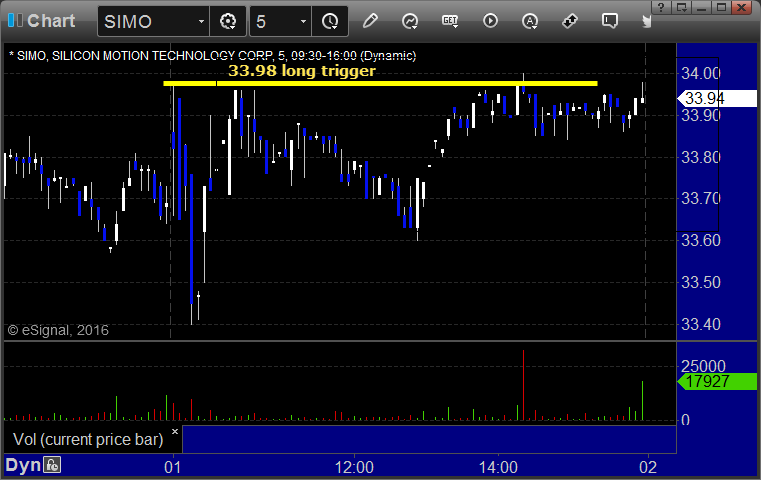Viewport: 761px width, 480px height.
Task: Click the 33.40 price axis label
Action: [x=700, y=324]
